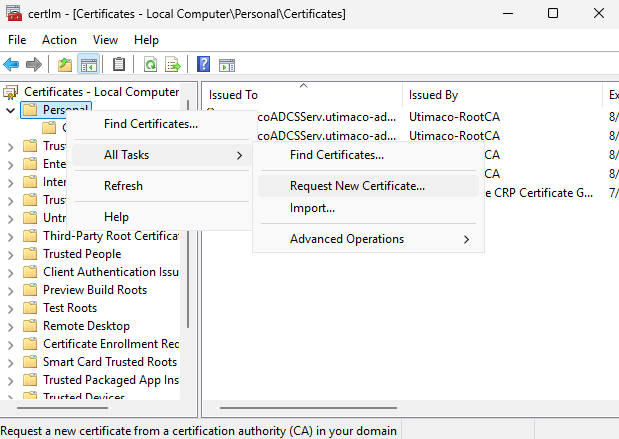Choose Request New Certificate from submenu

(x=357, y=185)
